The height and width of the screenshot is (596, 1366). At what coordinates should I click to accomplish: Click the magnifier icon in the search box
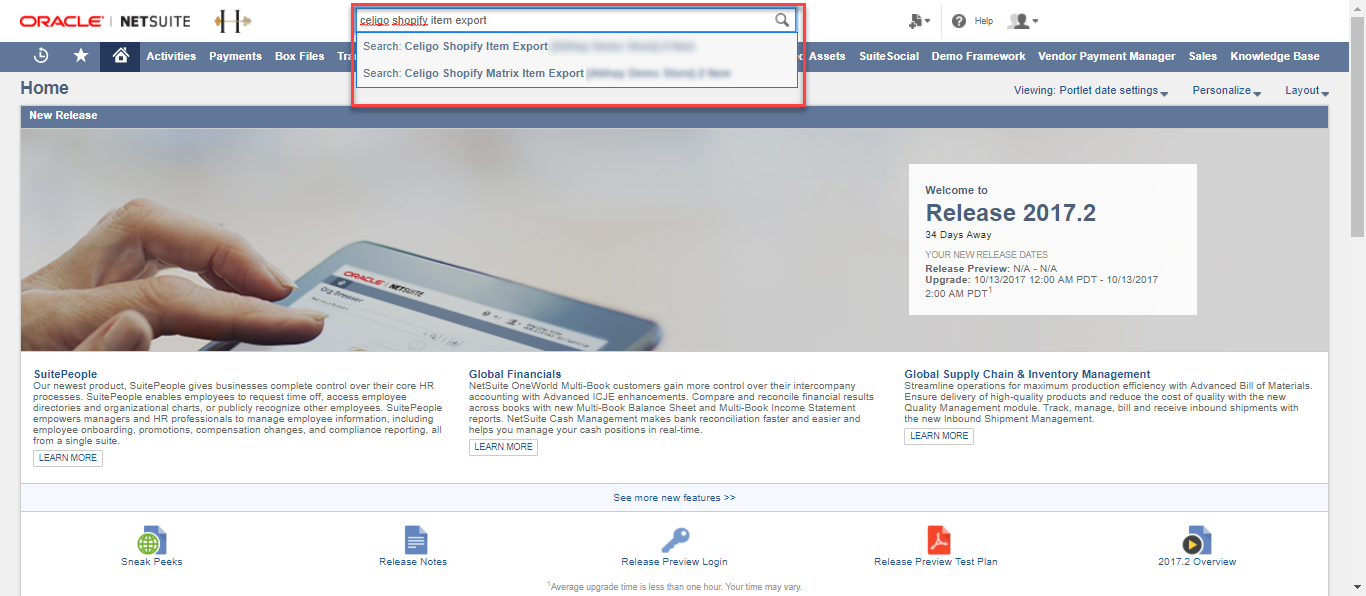coord(782,20)
